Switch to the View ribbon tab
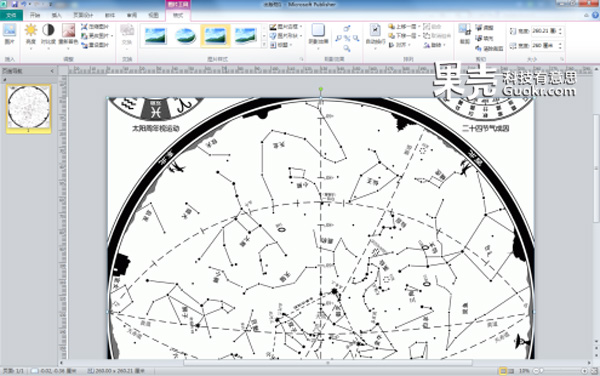The image size is (600, 376). tap(153, 15)
